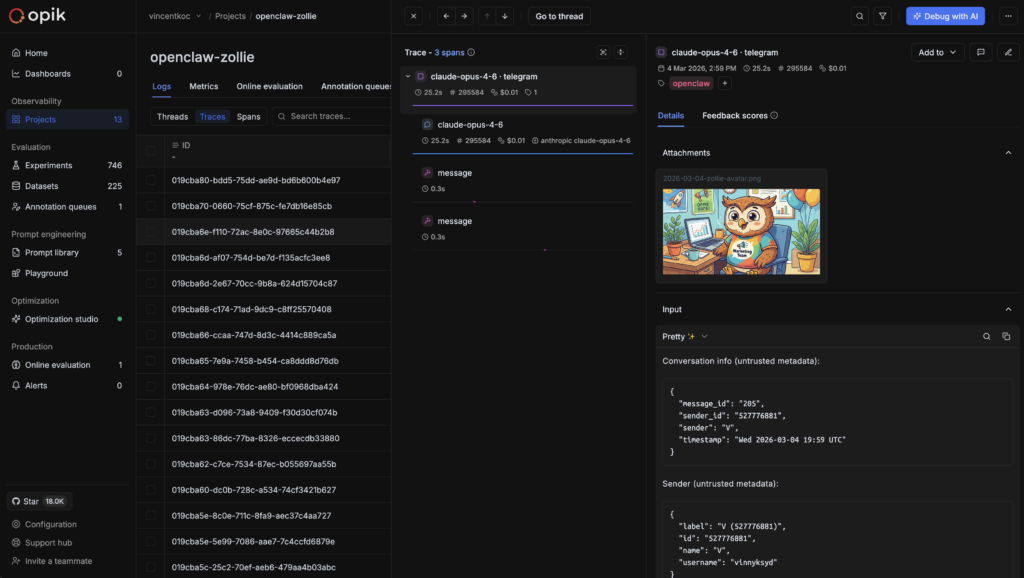Switch to the Metrics tab
Viewport: 1024px width, 578px height.
point(204,86)
